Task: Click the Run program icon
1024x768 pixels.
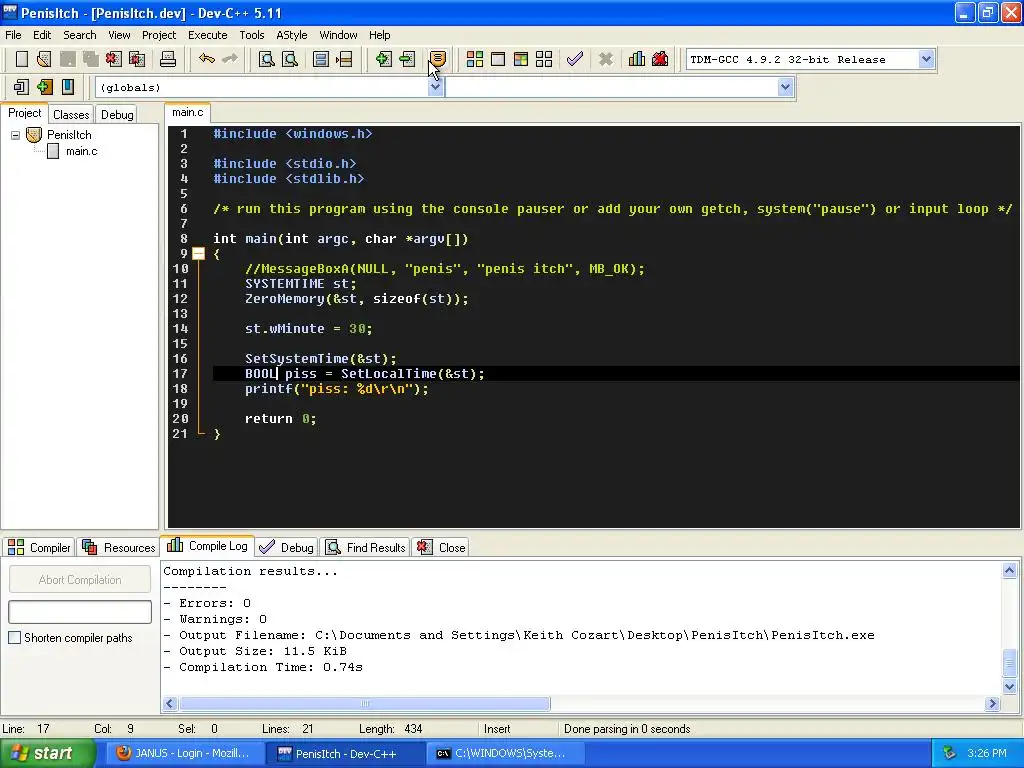Action: 498,59
